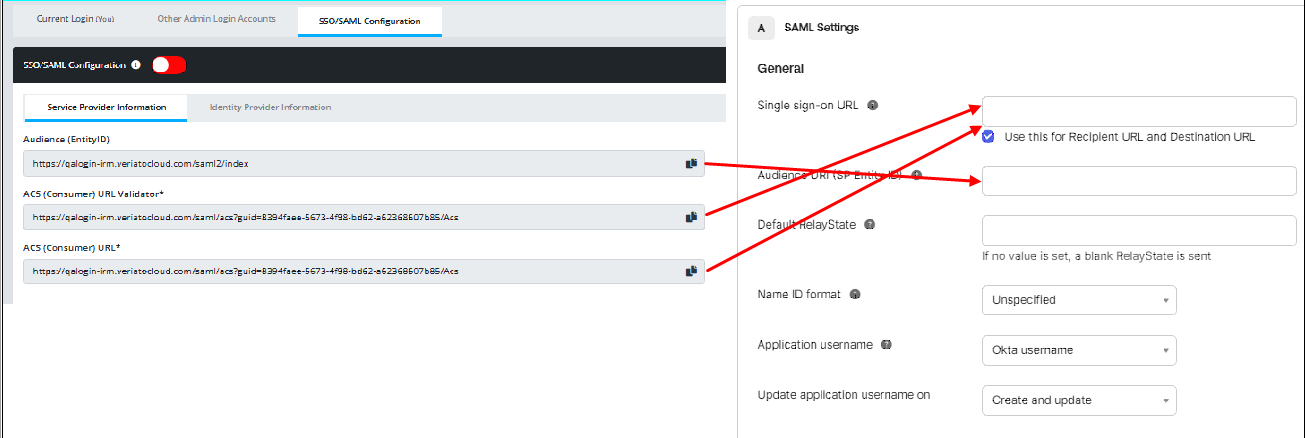Open help icon next to Name ID format
Image resolution: width=1305 pixels, height=438 pixels.
pos(855,294)
